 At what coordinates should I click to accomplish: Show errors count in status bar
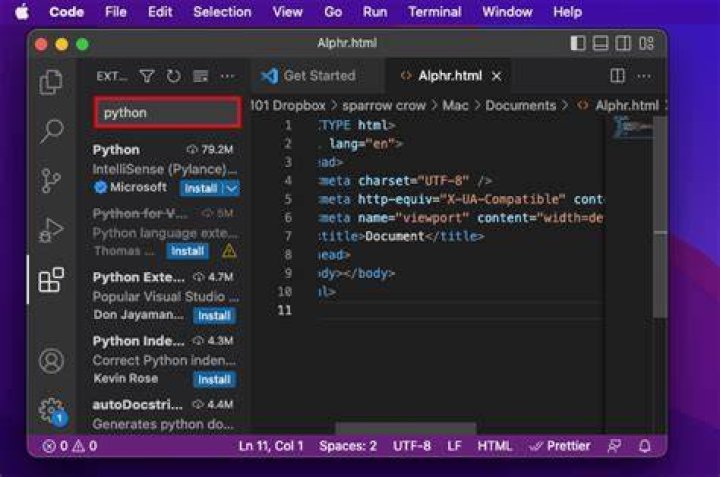tap(55, 446)
